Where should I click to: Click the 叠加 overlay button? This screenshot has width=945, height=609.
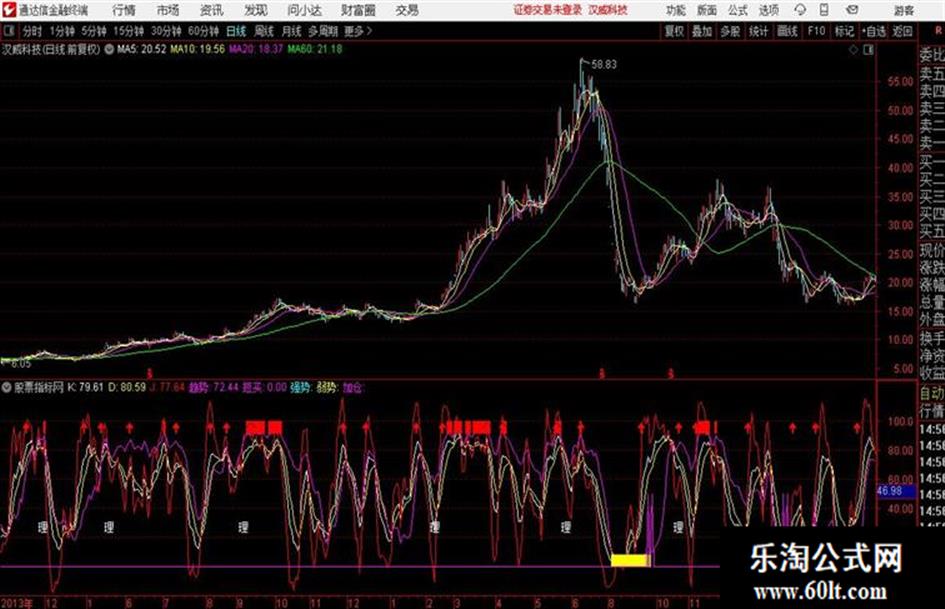702,31
